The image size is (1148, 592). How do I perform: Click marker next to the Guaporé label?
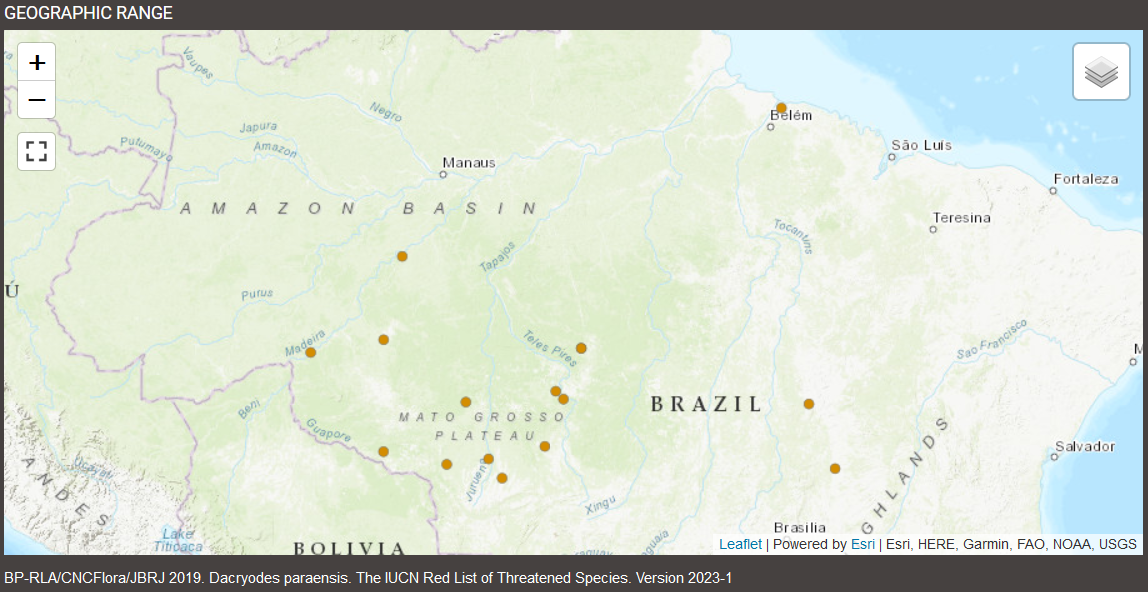click(x=383, y=451)
